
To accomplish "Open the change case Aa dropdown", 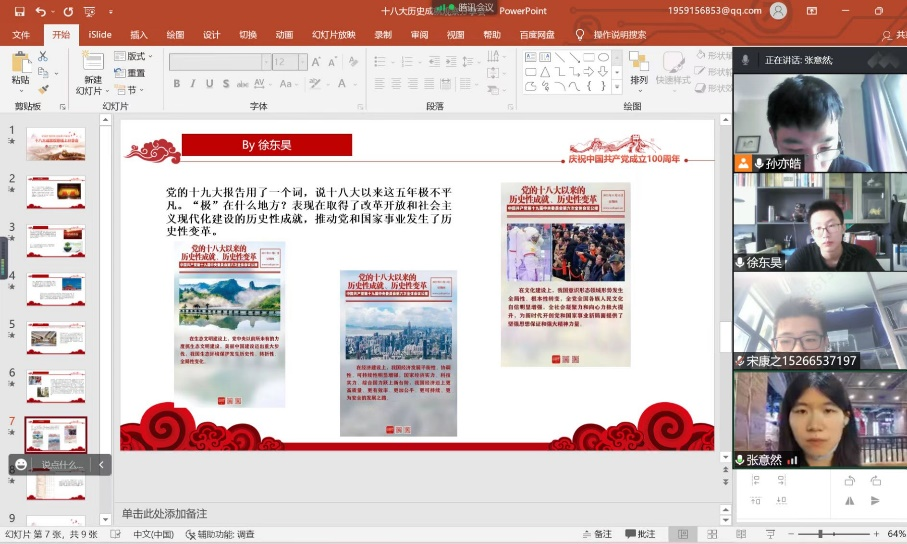I will point(288,83).
